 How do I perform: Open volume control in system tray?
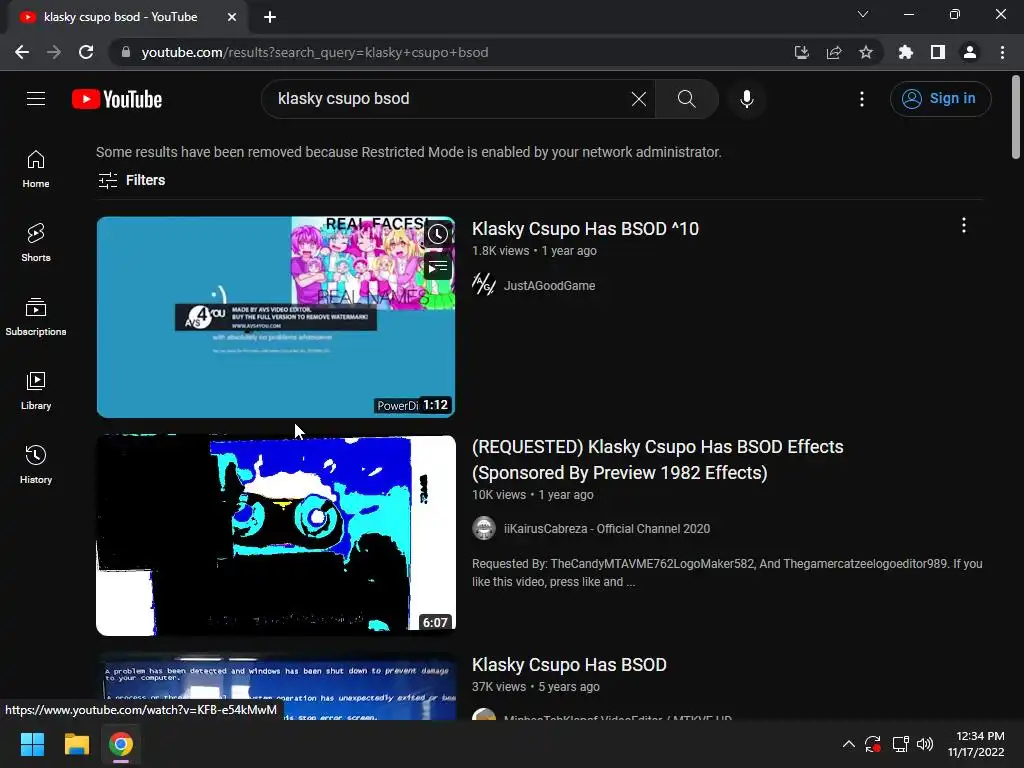(925, 744)
